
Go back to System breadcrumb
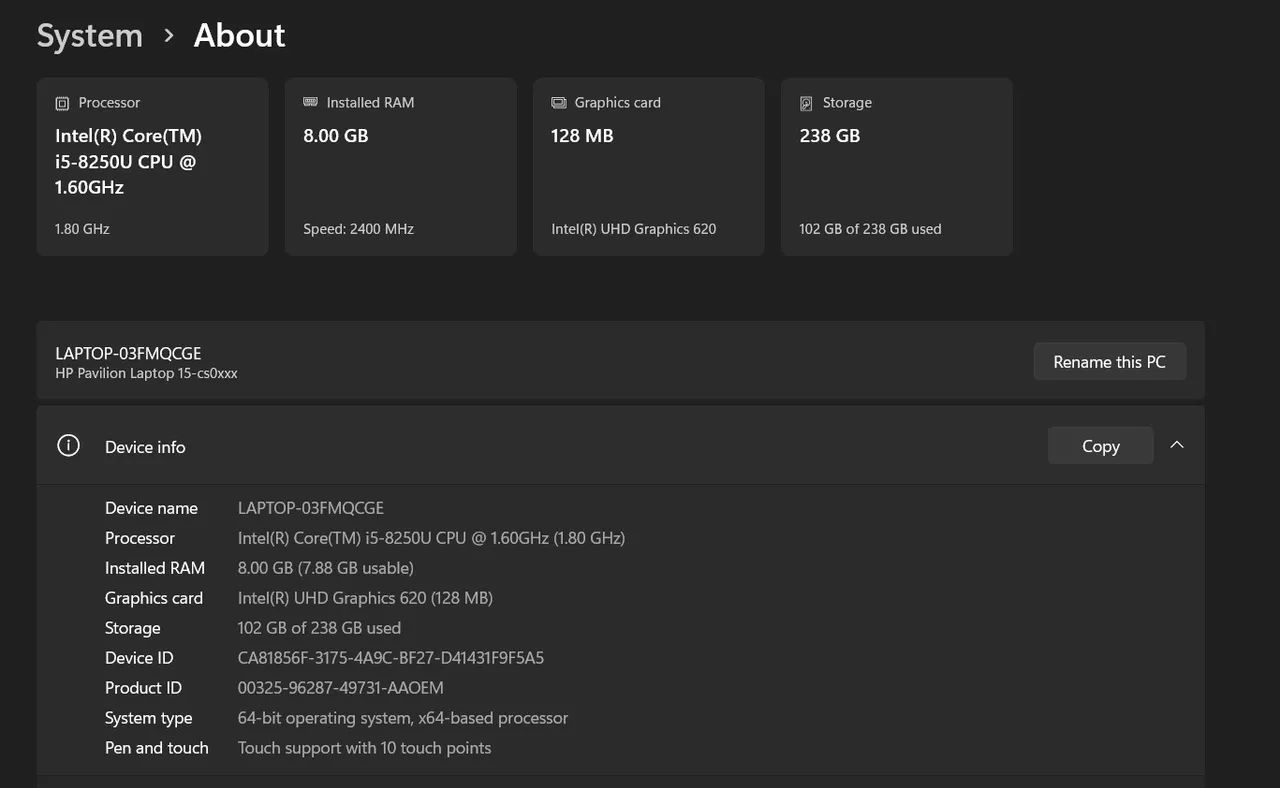click(90, 36)
